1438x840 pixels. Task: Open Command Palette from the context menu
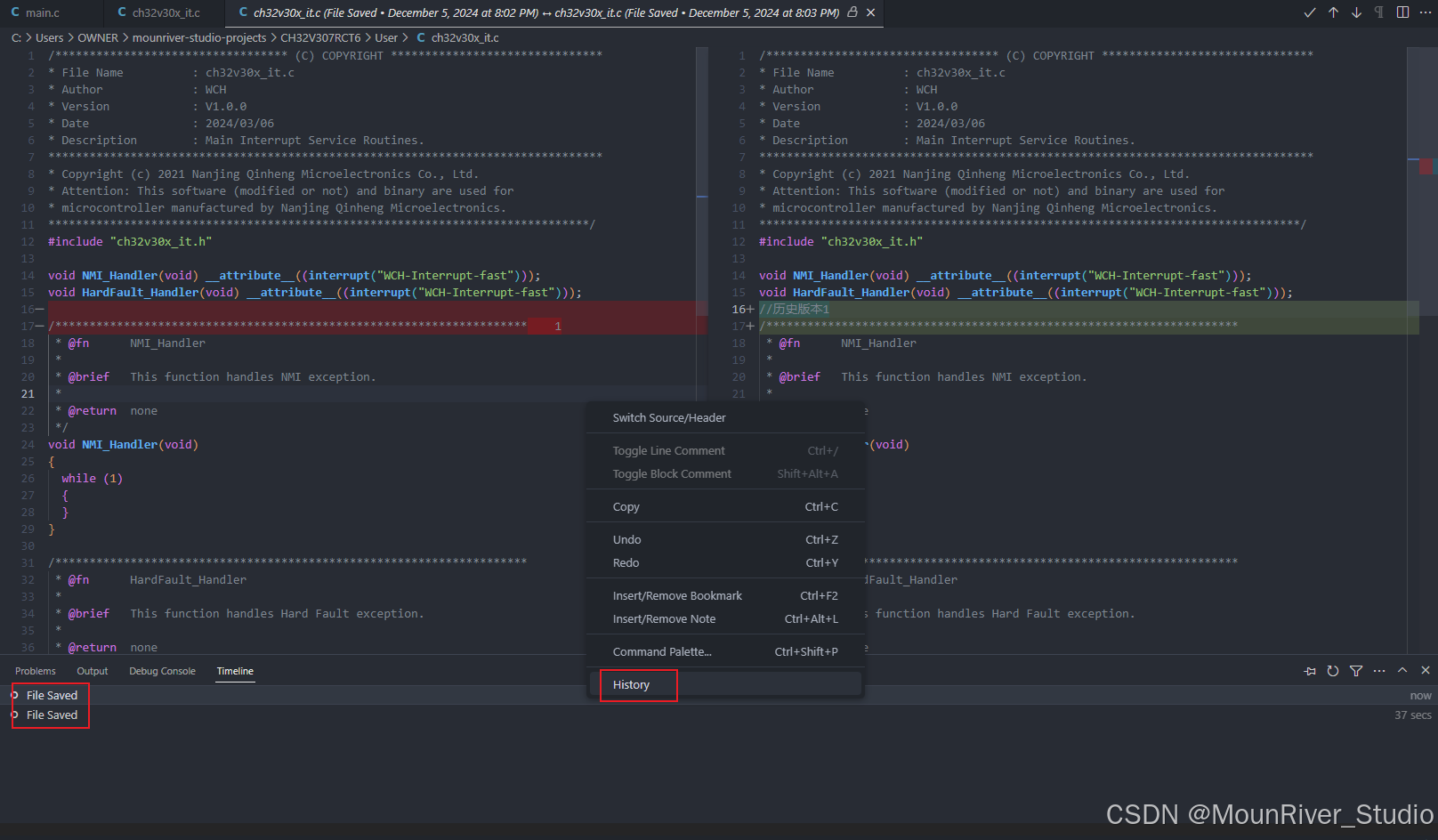725,651
